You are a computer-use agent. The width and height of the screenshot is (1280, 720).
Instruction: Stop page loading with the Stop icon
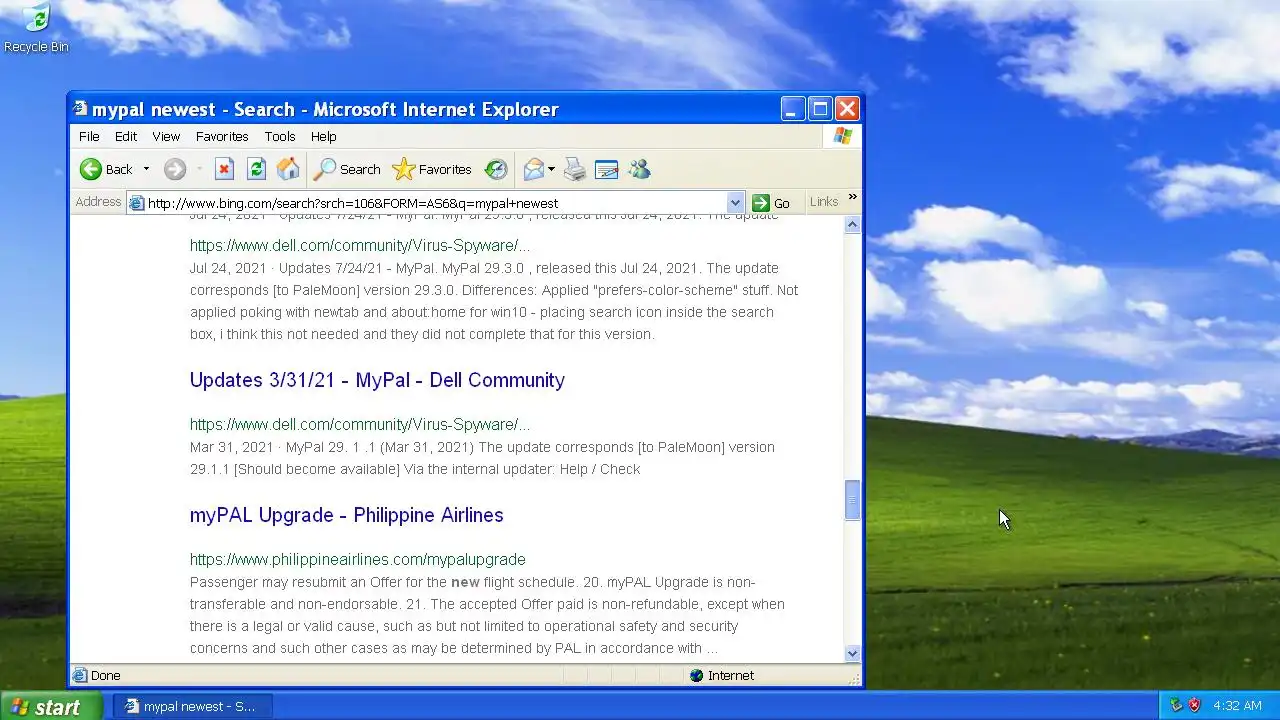[x=224, y=169]
